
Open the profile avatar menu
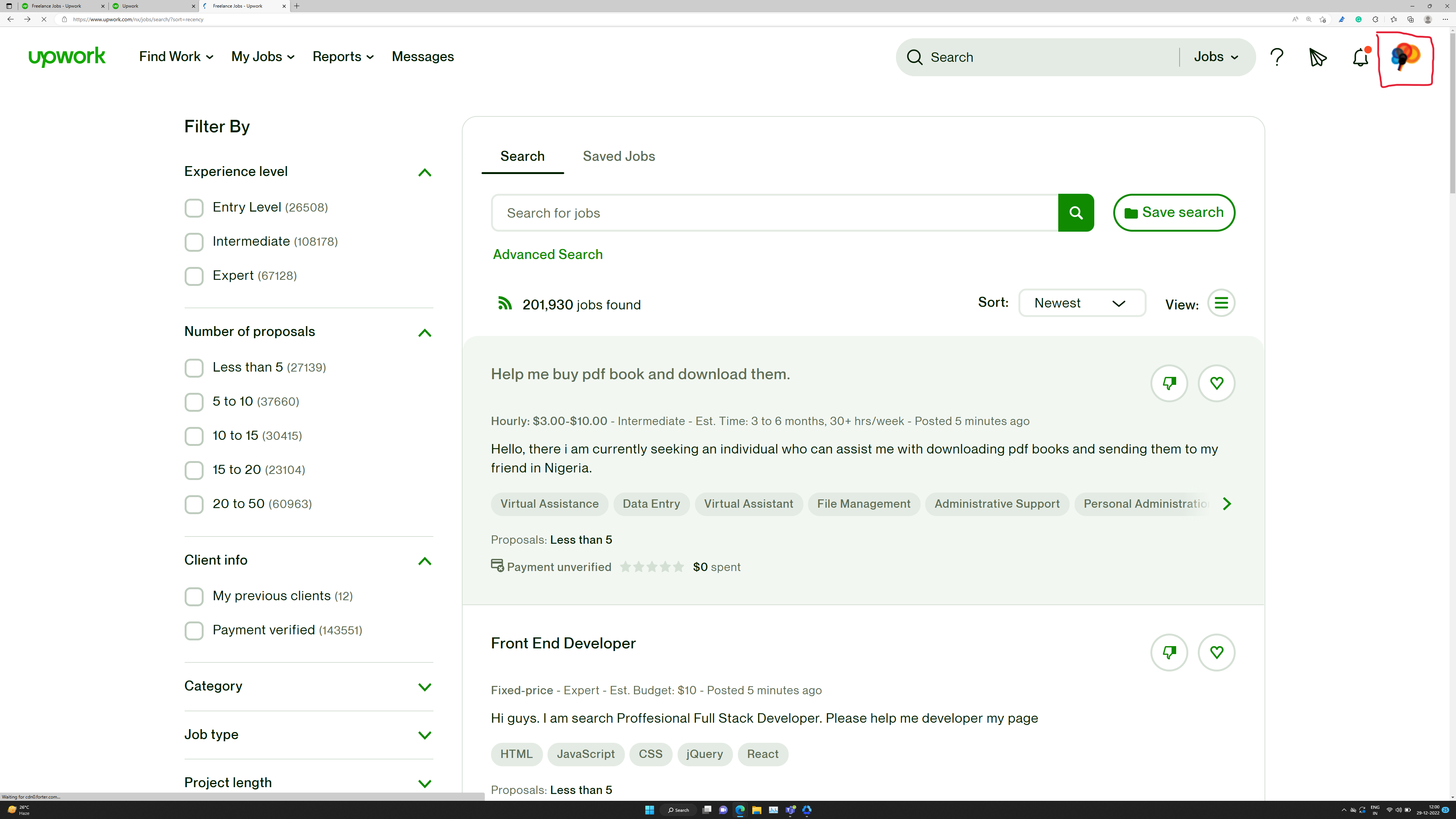tap(1405, 56)
